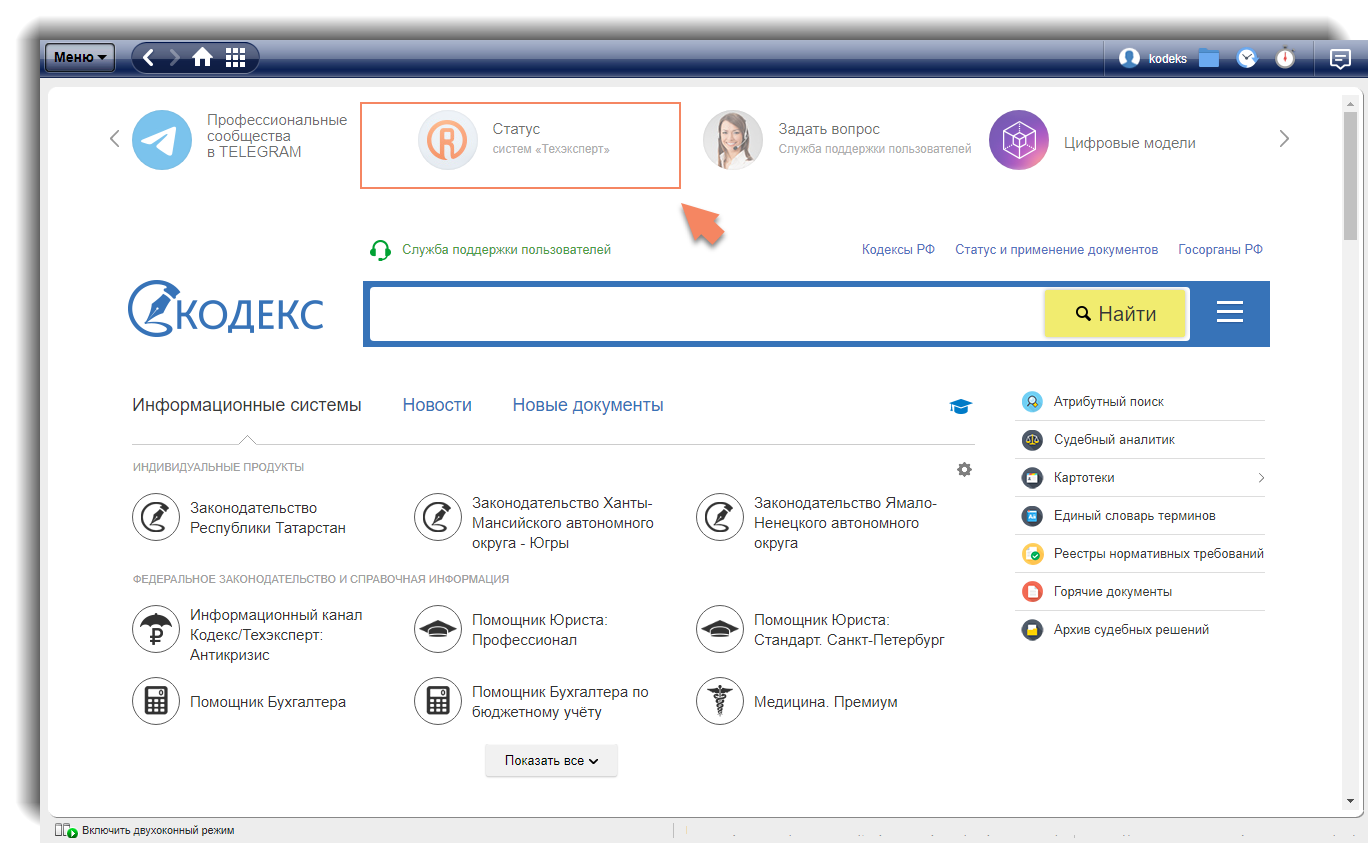Click the vertical scrollbar thumb
This screenshot has width=1368, height=843.
[1351, 175]
